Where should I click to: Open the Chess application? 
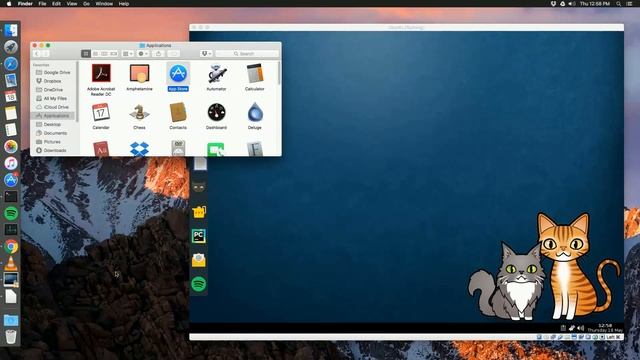coord(139,112)
